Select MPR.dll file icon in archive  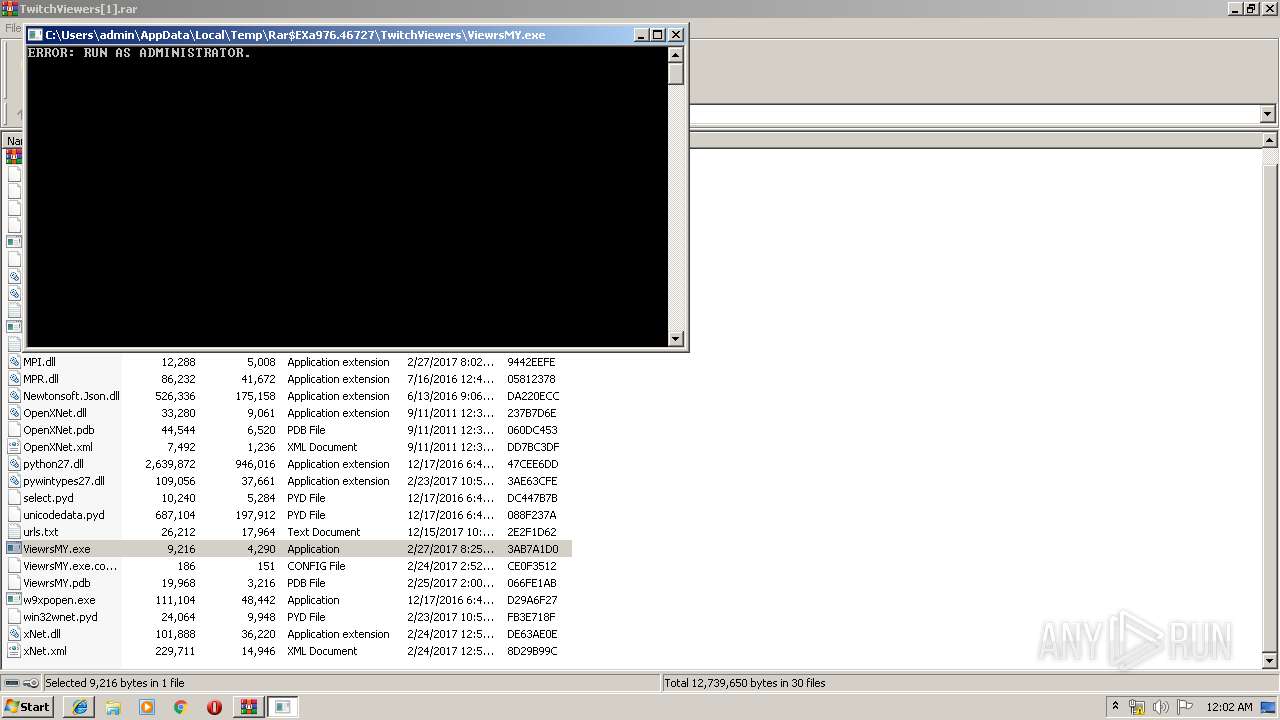[x=14, y=379]
